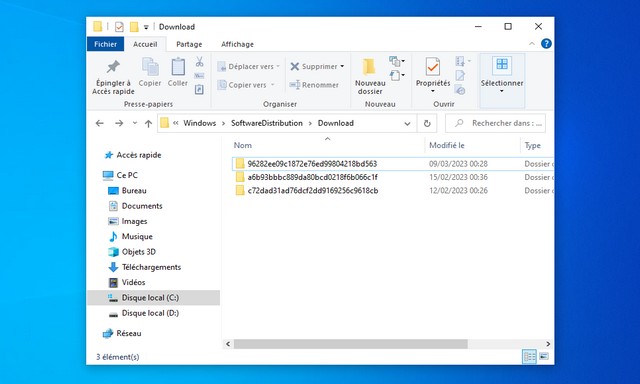Click the Propriétés checkmark icon
This screenshot has height=384, width=640.
(x=433, y=67)
